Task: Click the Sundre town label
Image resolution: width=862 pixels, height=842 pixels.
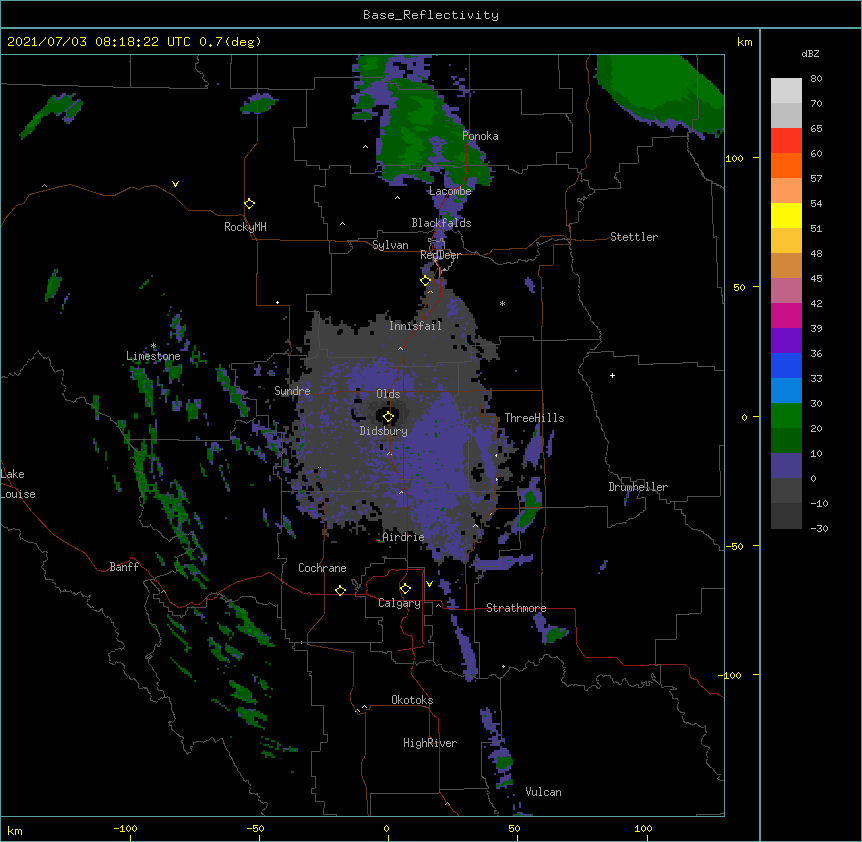Action: point(292,391)
